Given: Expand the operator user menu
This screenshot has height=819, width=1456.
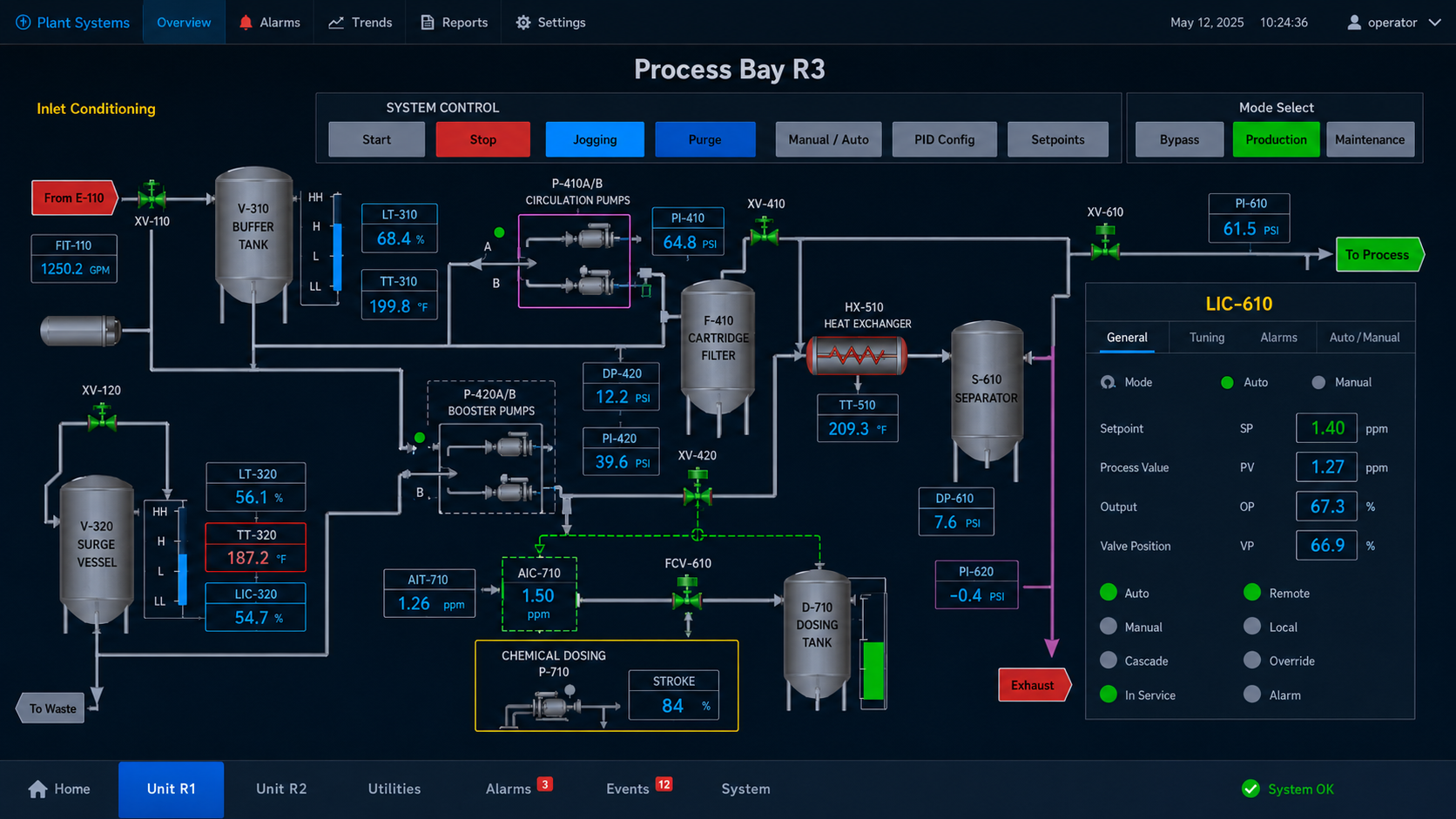Looking at the screenshot, I should coord(1393,23).
